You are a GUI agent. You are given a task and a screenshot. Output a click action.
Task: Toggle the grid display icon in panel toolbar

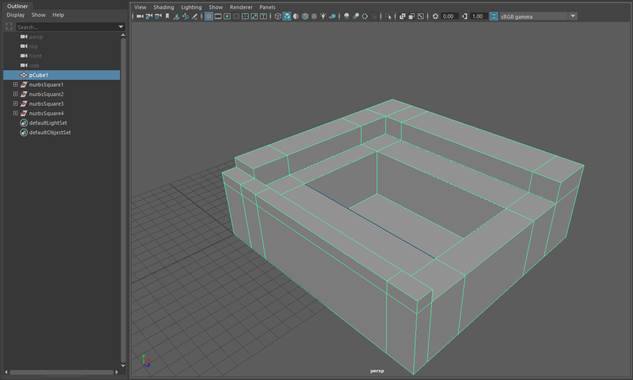click(209, 17)
